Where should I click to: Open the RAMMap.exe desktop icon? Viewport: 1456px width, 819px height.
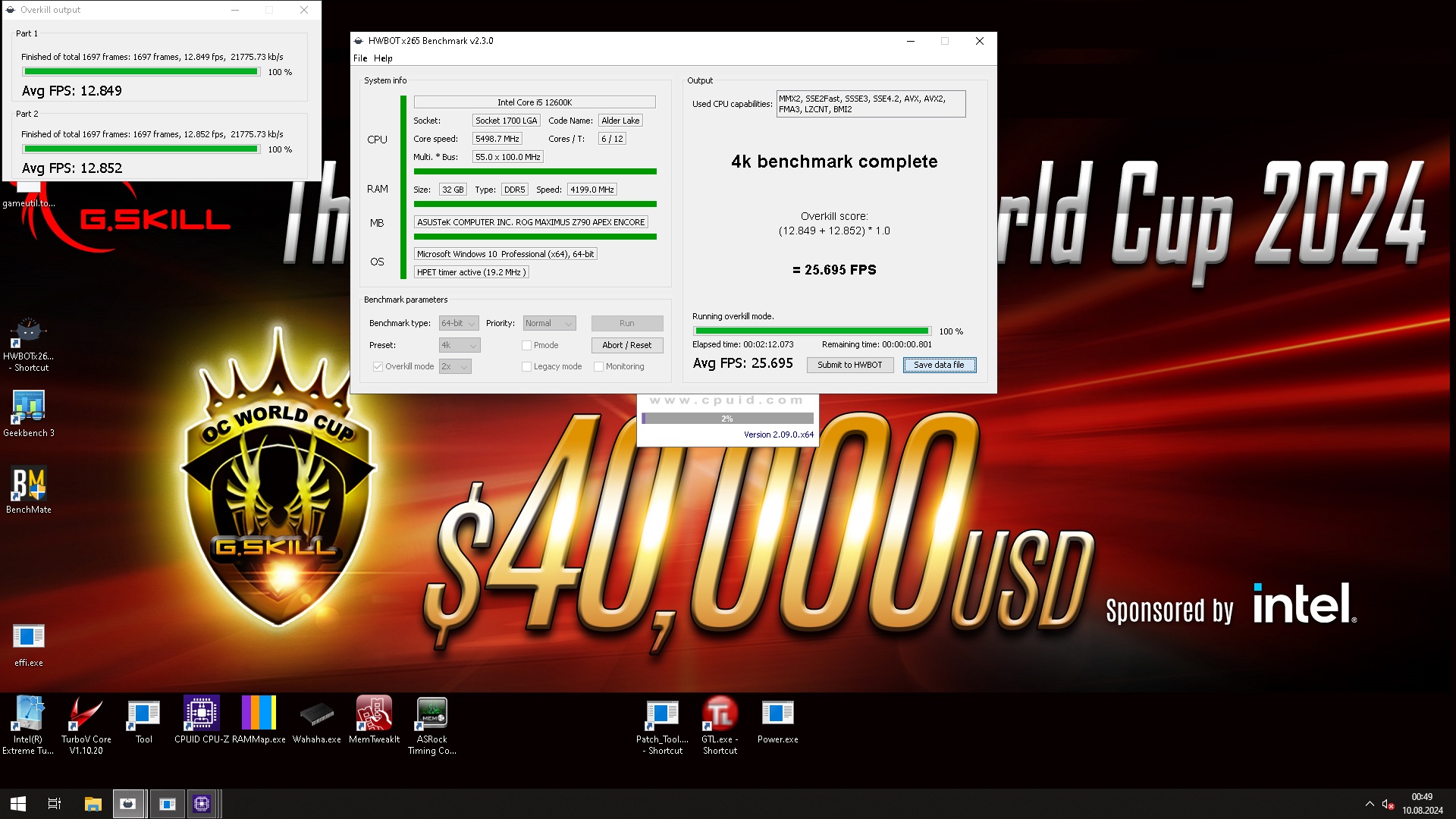coord(259,720)
